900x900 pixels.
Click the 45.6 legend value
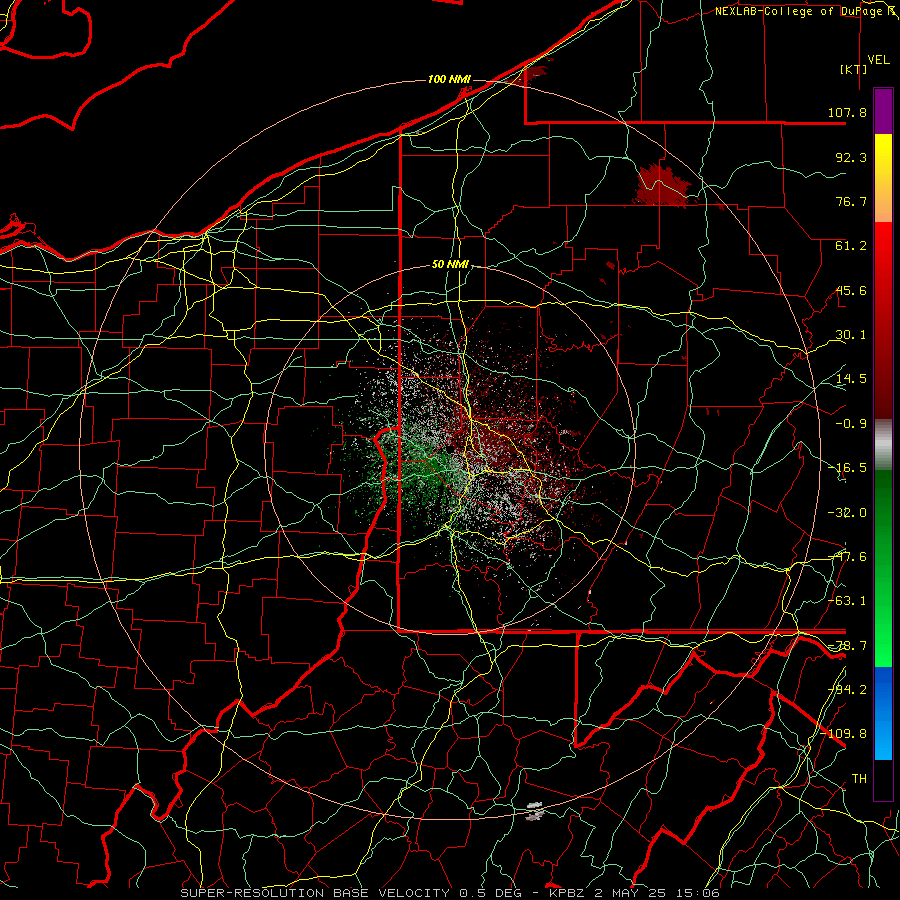851,290
